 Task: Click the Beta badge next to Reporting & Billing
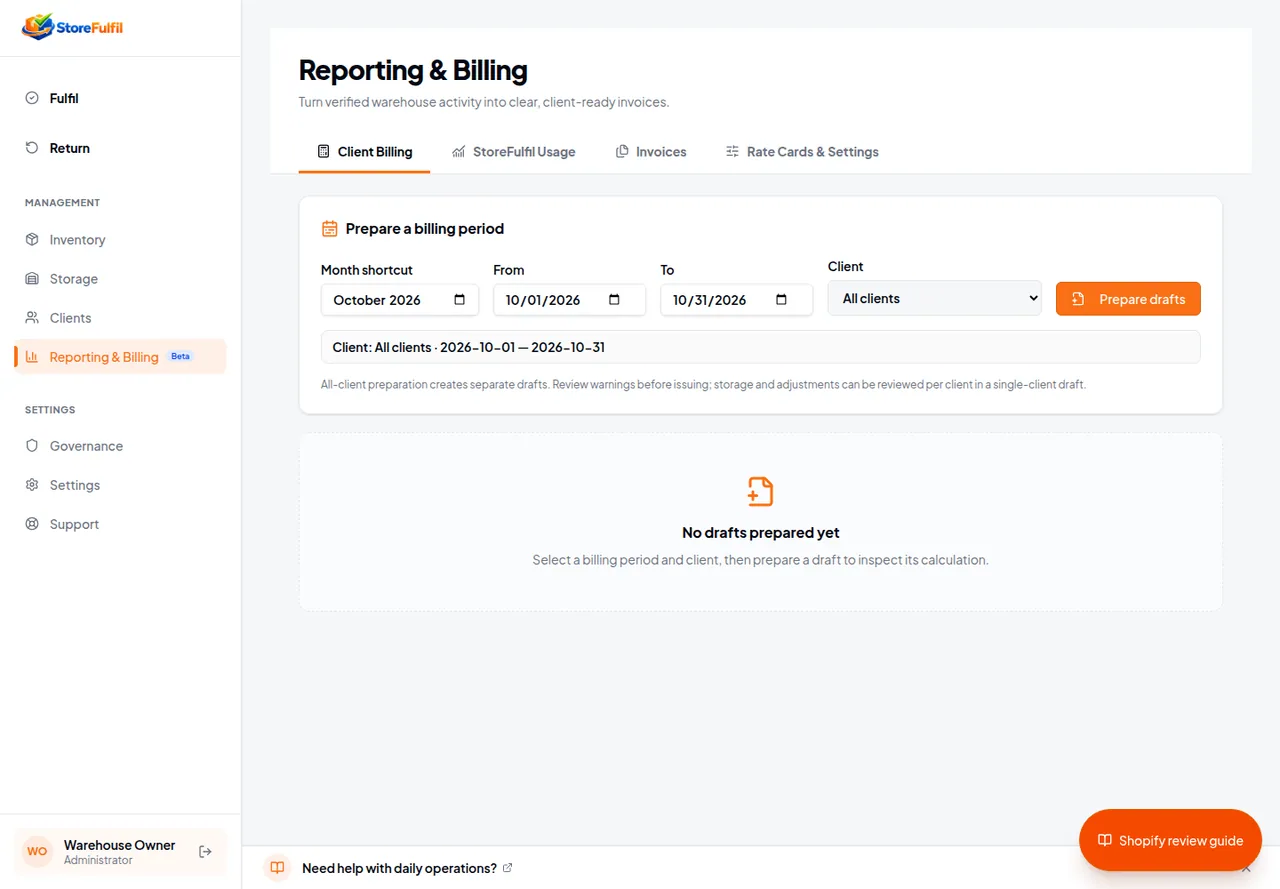pyautogui.click(x=180, y=356)
